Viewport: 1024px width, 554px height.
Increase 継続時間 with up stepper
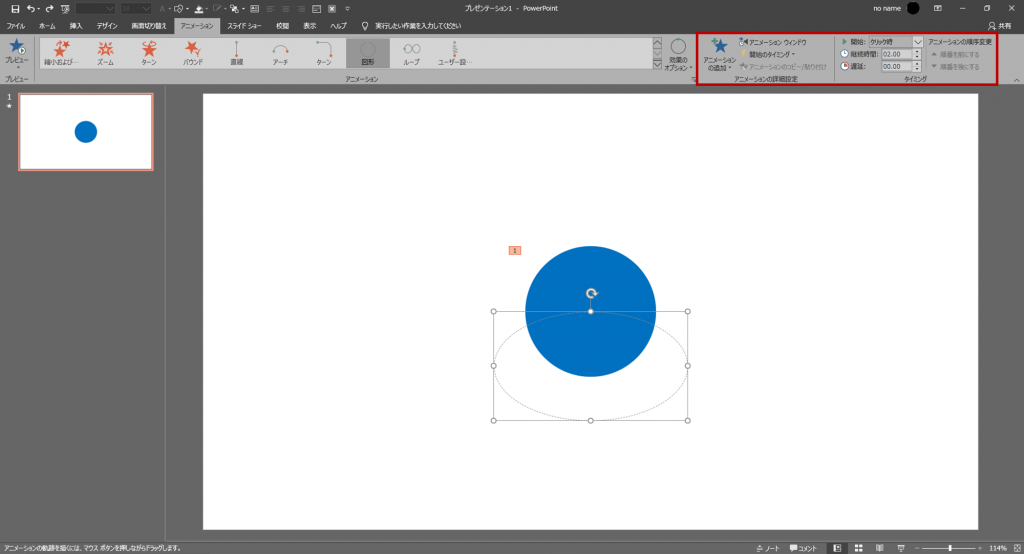918,52
